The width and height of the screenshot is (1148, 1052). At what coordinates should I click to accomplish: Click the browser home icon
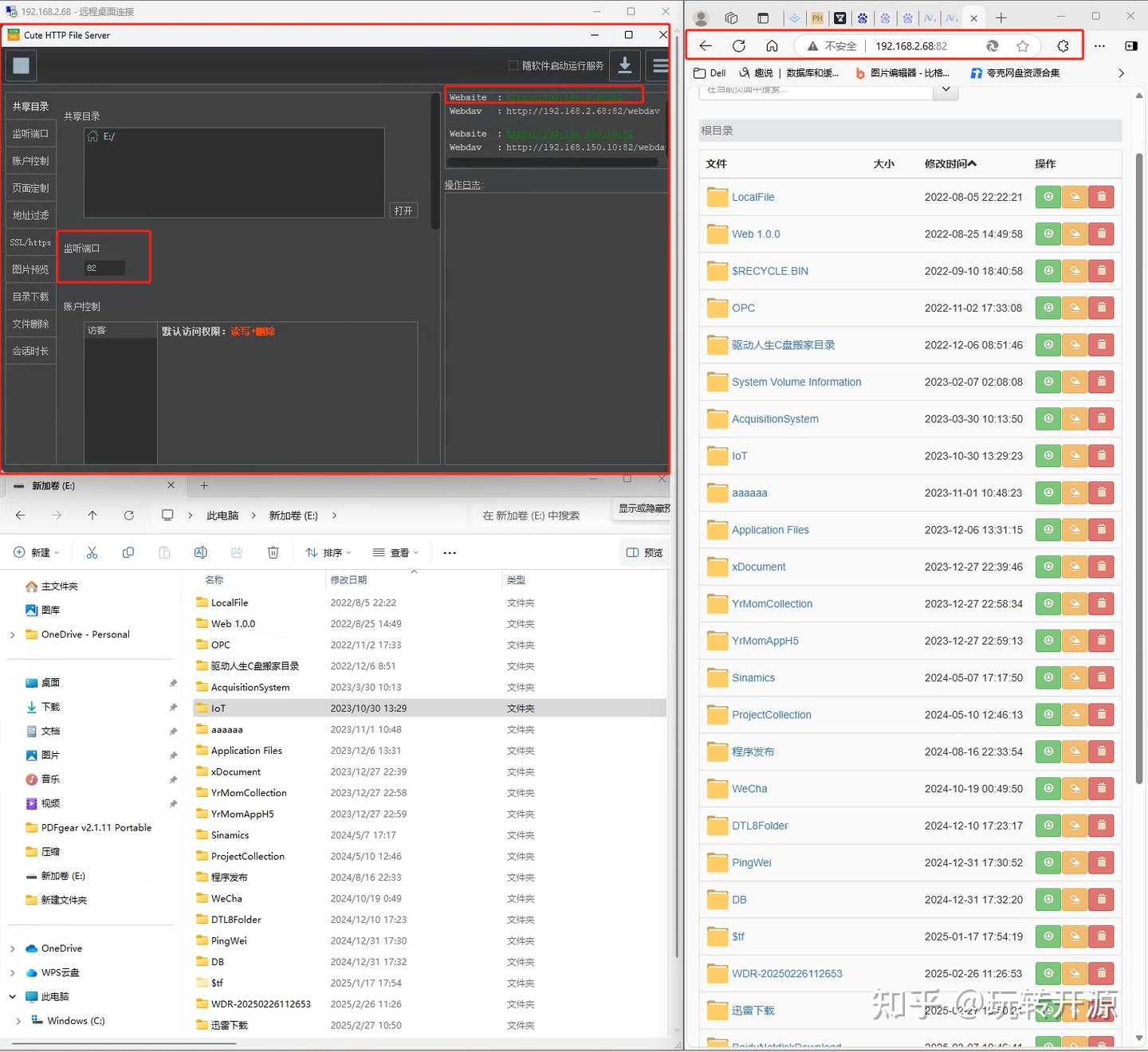[x=770, y=45]
